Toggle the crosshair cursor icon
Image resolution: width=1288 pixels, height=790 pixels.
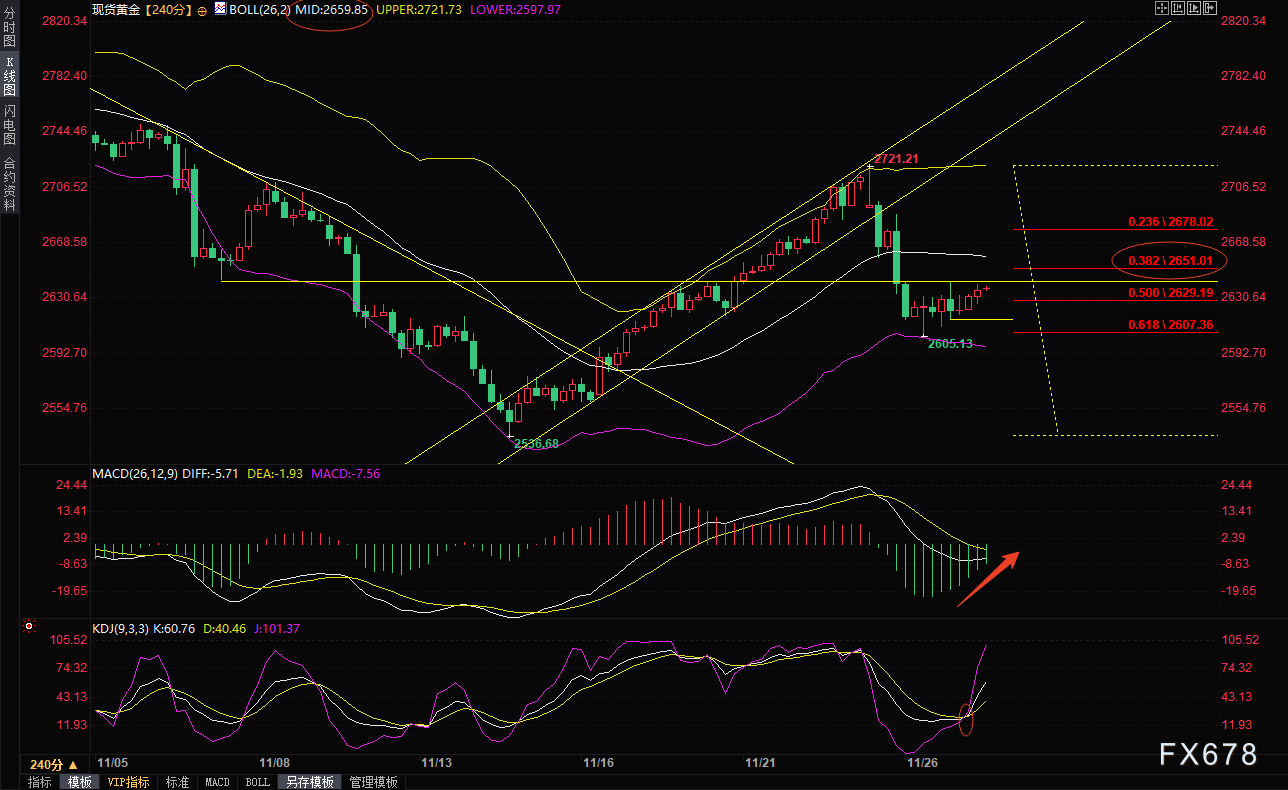(x=1162, y=8)
